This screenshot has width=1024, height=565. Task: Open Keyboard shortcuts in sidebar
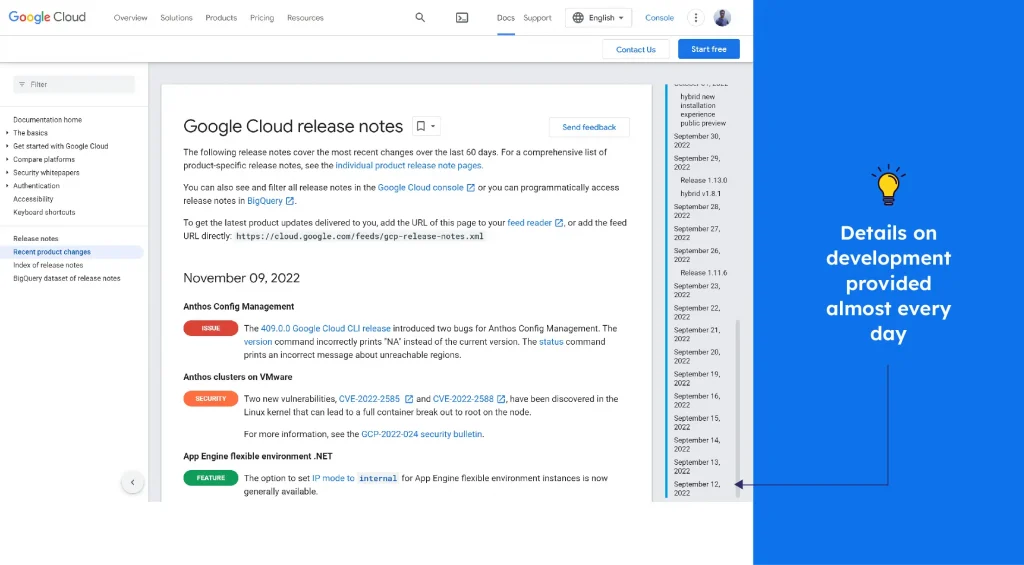(44, 212)
